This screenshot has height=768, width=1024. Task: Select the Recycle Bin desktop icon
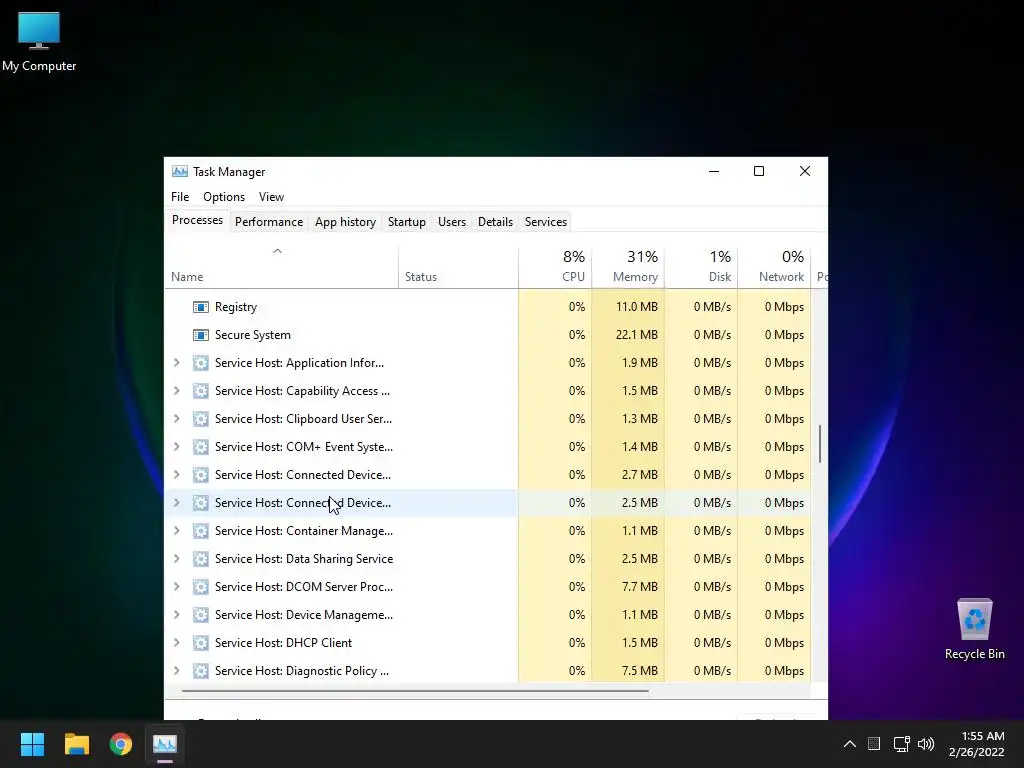point(974,630)
